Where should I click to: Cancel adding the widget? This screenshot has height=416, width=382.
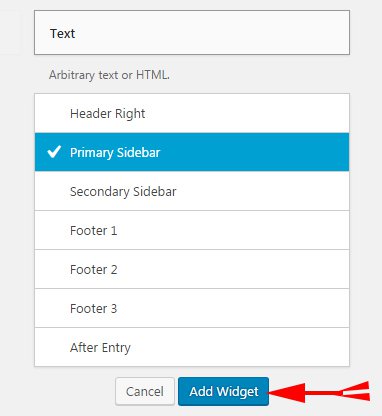point(145,391)
